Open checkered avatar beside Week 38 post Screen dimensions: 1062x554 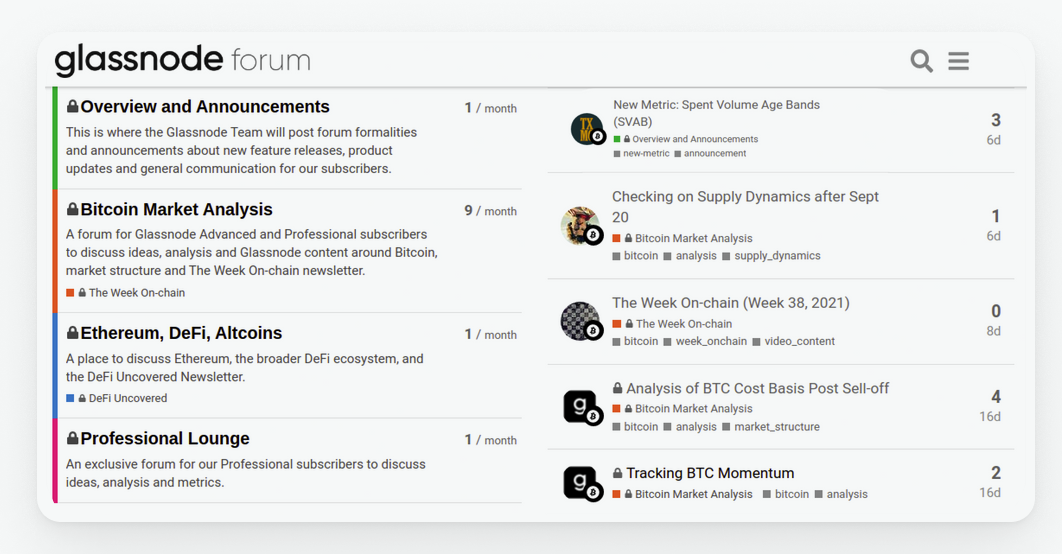point(581,321)
